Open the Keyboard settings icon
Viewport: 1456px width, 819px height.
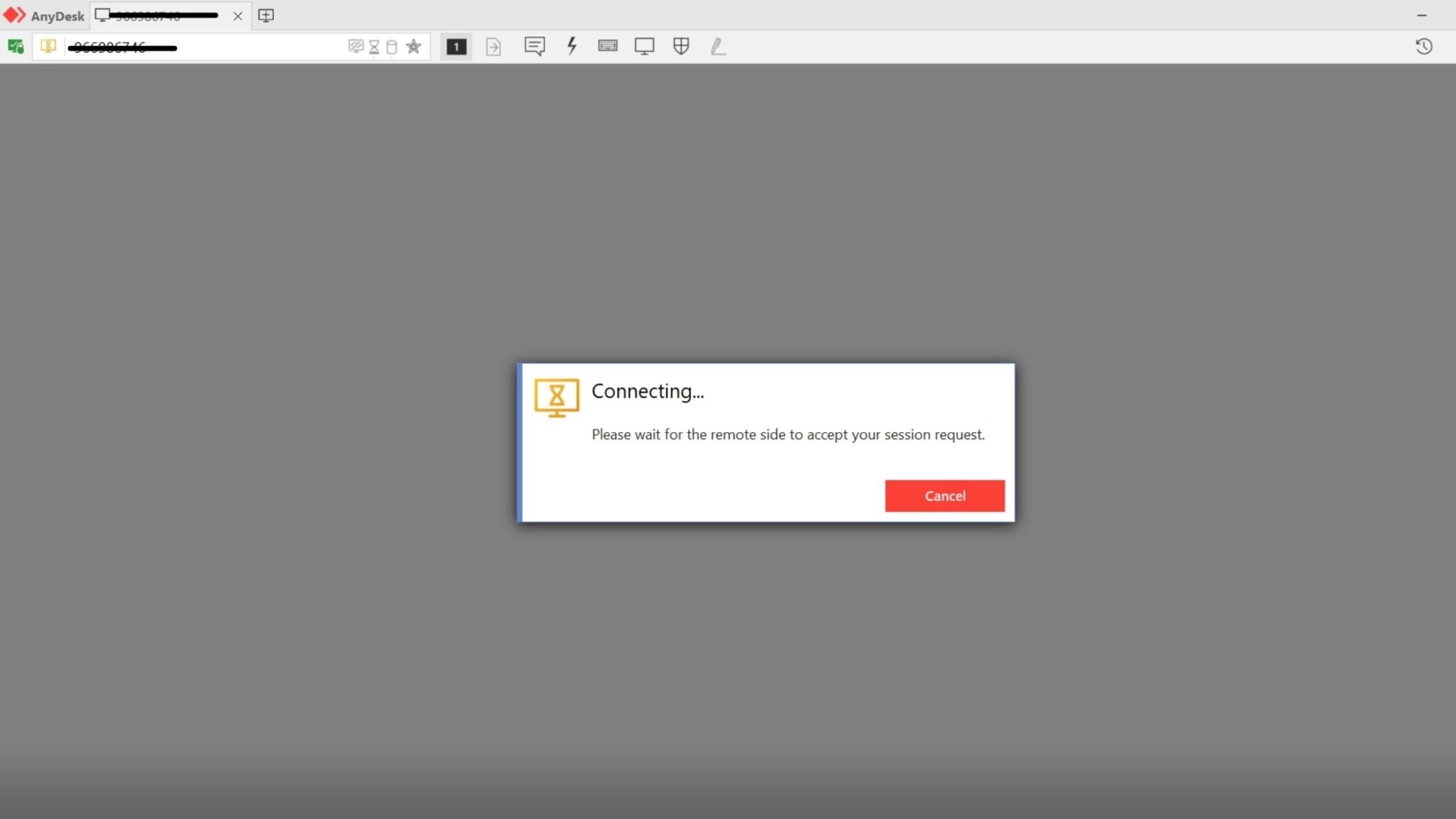coord(607,46)
